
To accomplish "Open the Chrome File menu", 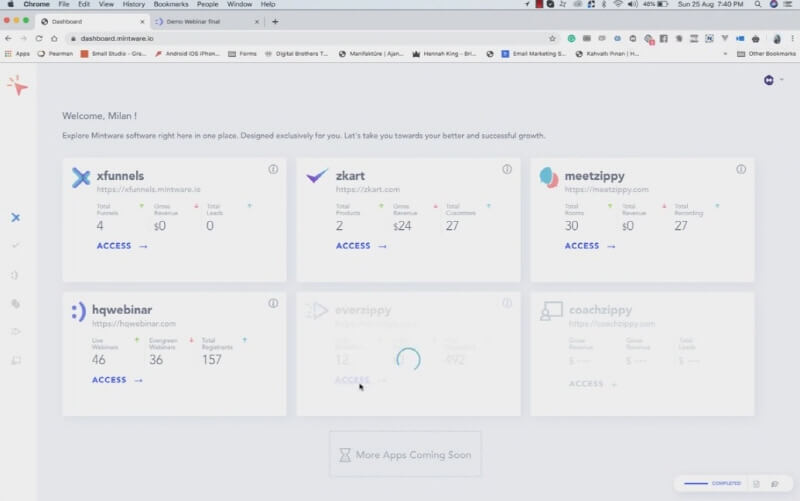I will pyautogui.click(x=64, y=4).
